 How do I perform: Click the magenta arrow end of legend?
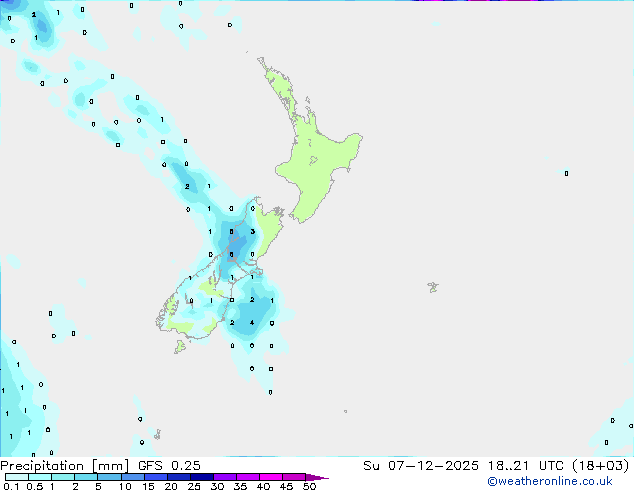point(322,477)
